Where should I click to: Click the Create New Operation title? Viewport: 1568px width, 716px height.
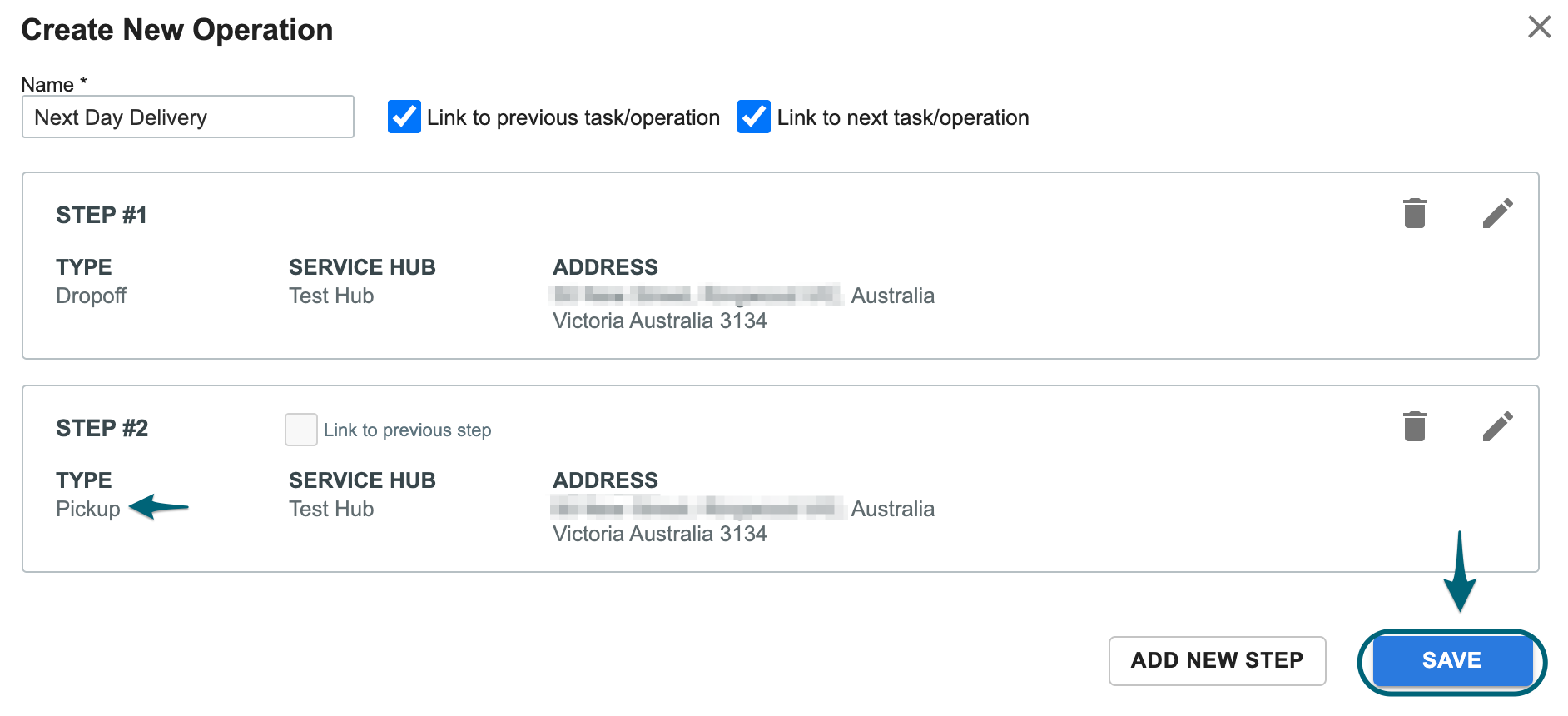[x=177, y=30]
